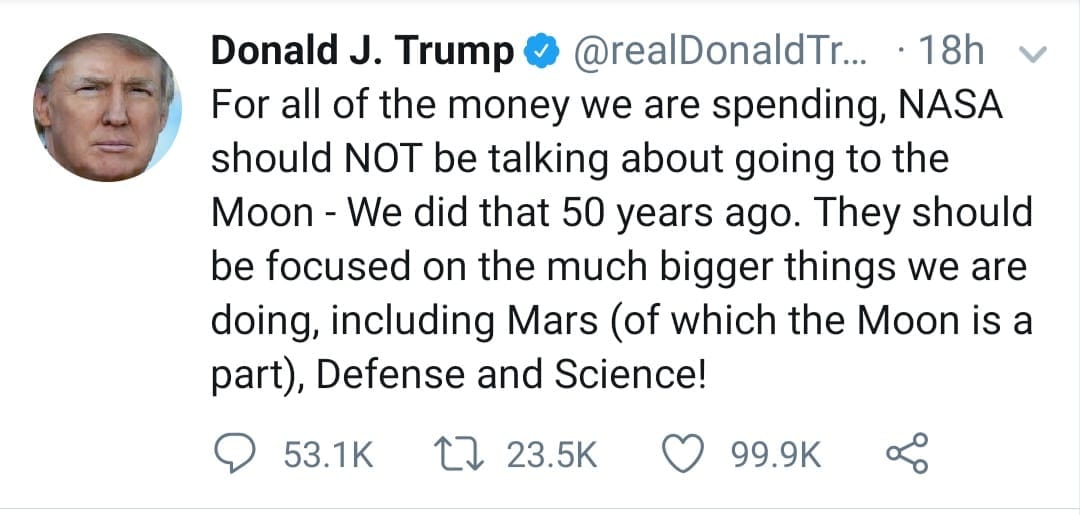This screenshot has width=1080, height=515.
Task: Open the Donald J. Trump display name
Action: (x=363, y=53)
